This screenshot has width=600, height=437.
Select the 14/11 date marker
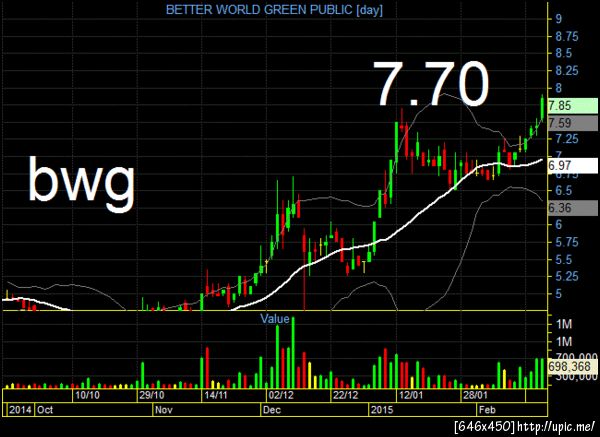216,395
